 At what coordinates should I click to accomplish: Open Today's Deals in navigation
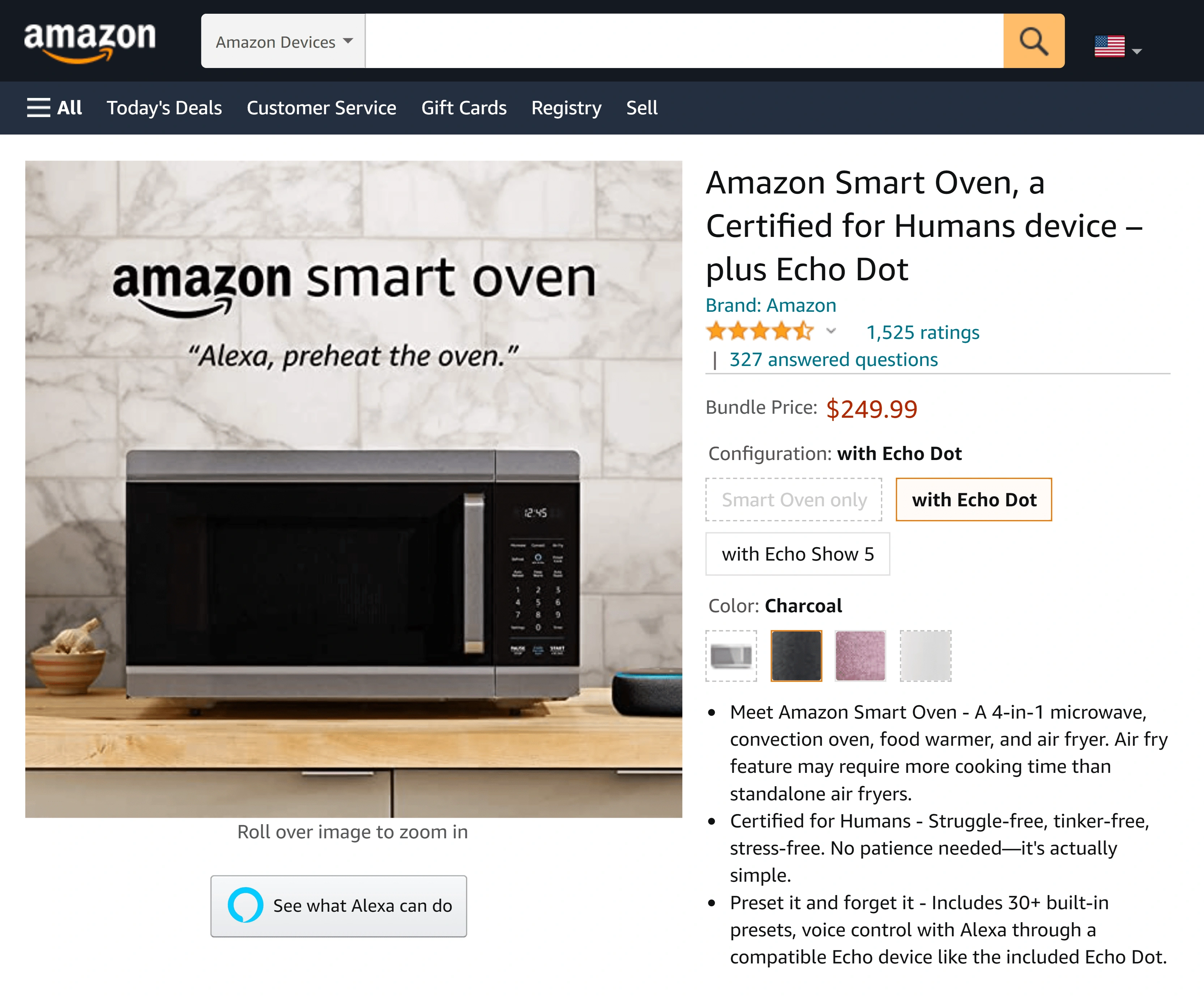[164, 107]
